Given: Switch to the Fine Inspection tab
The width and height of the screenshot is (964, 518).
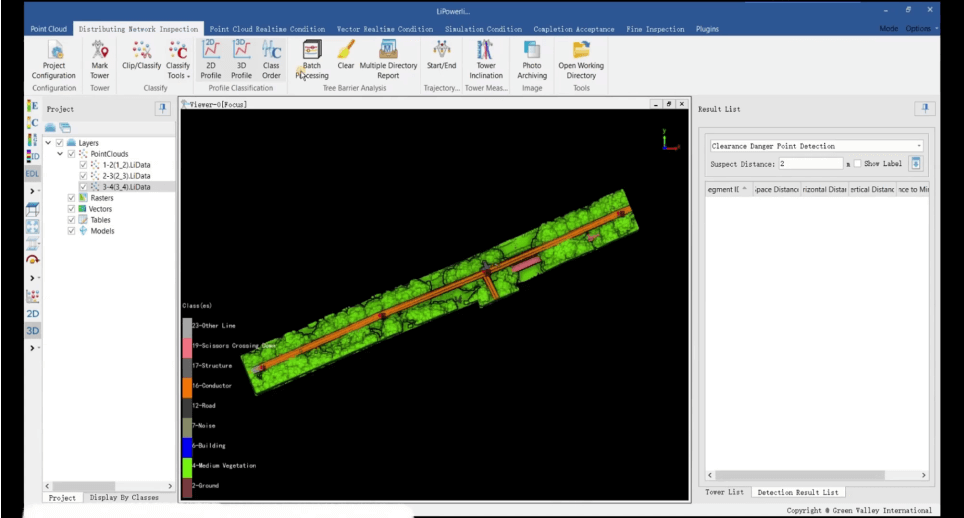Looking at the screenshot, I should (x=654, y=29).
